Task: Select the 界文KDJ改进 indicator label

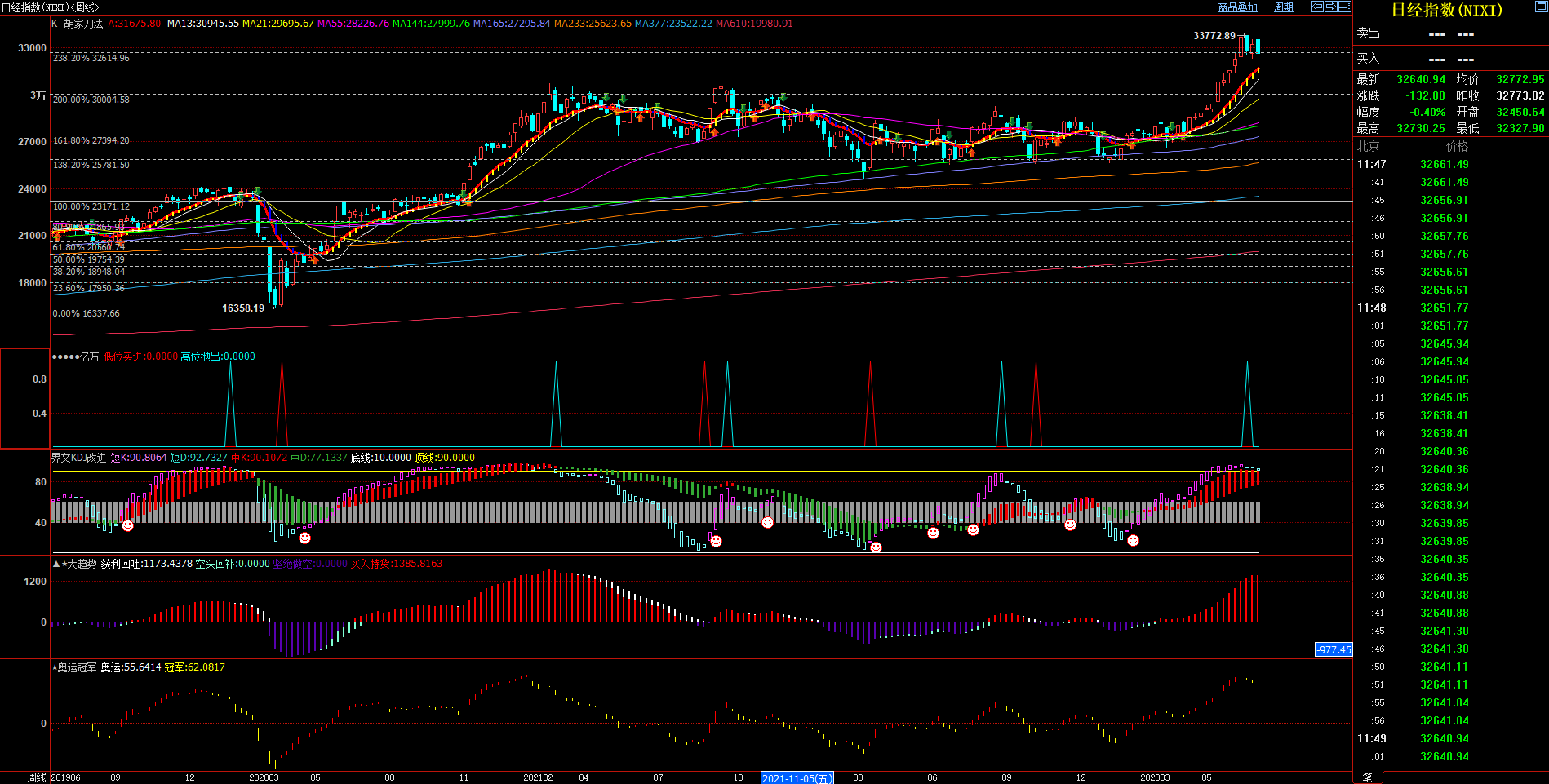Action: pyautogui.click(x=78, y=458)
